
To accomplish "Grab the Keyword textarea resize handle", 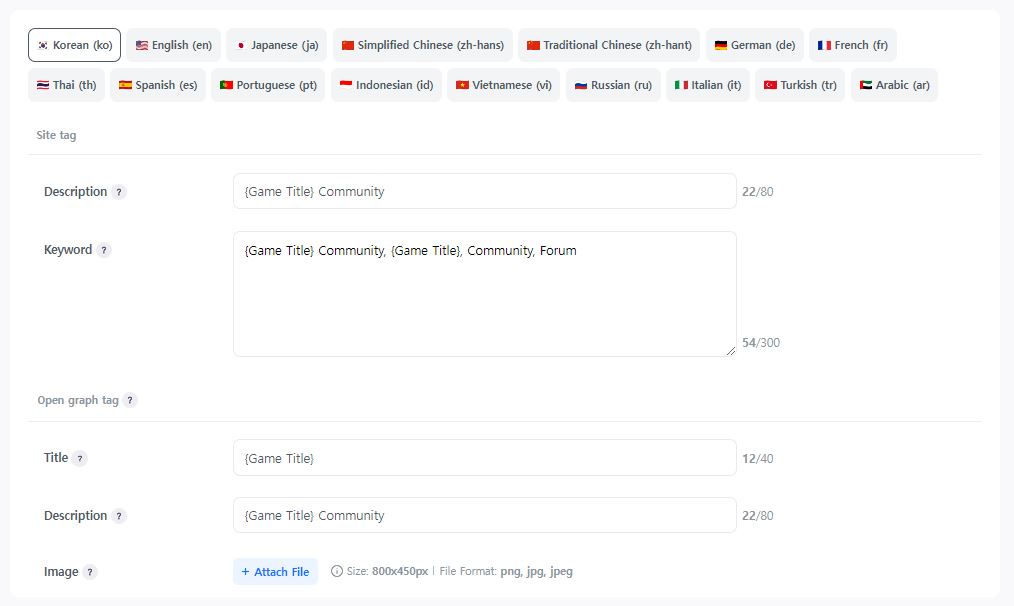I will pos(730,350).
